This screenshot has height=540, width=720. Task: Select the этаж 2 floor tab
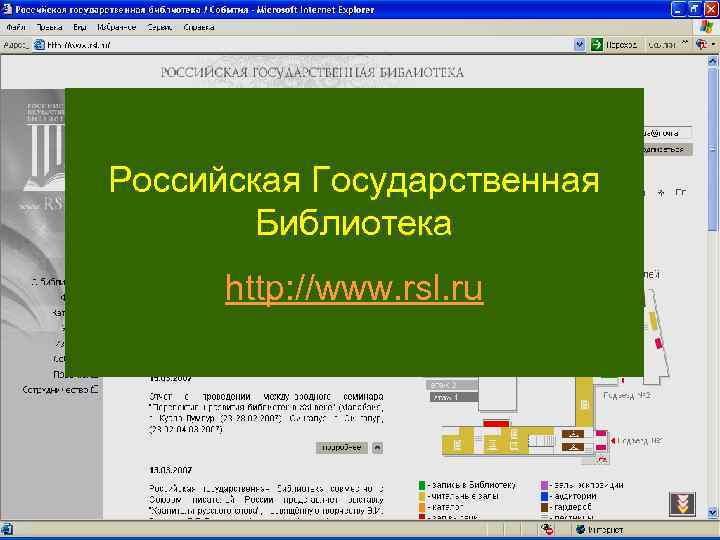point(452,384)
